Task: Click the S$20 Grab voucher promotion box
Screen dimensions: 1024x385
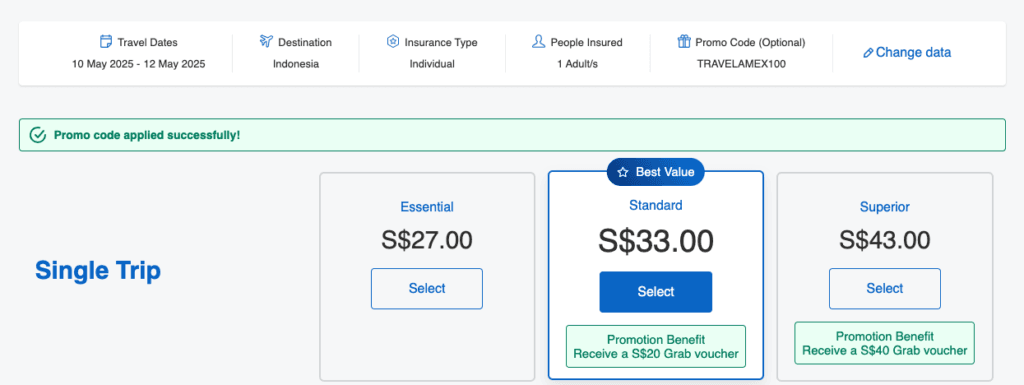Action: (656, 346)
